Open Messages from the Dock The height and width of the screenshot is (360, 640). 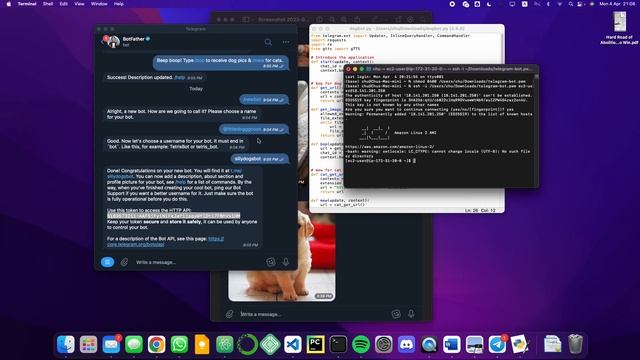(134, 344)
